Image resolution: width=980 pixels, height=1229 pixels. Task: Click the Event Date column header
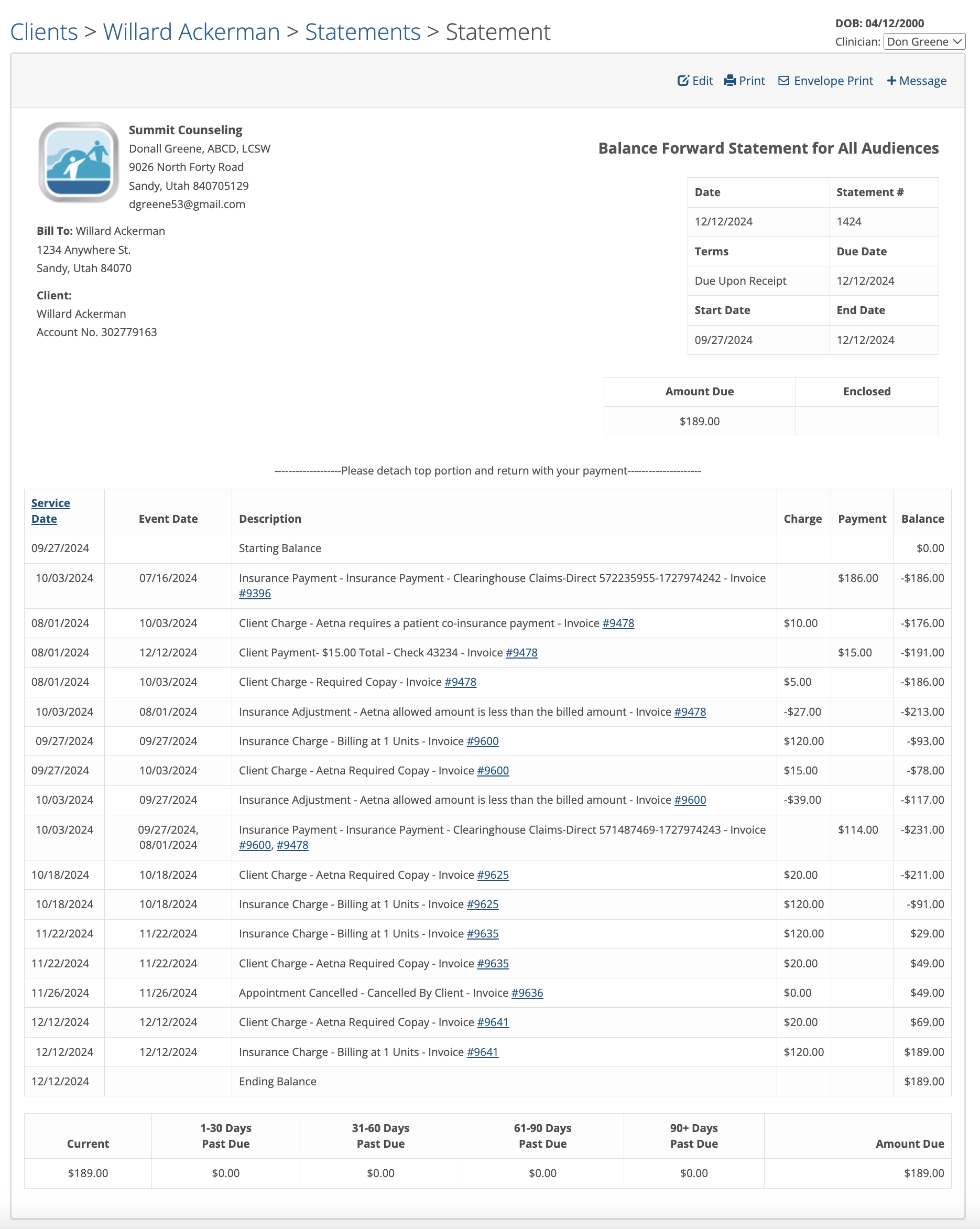coord(168,519)
